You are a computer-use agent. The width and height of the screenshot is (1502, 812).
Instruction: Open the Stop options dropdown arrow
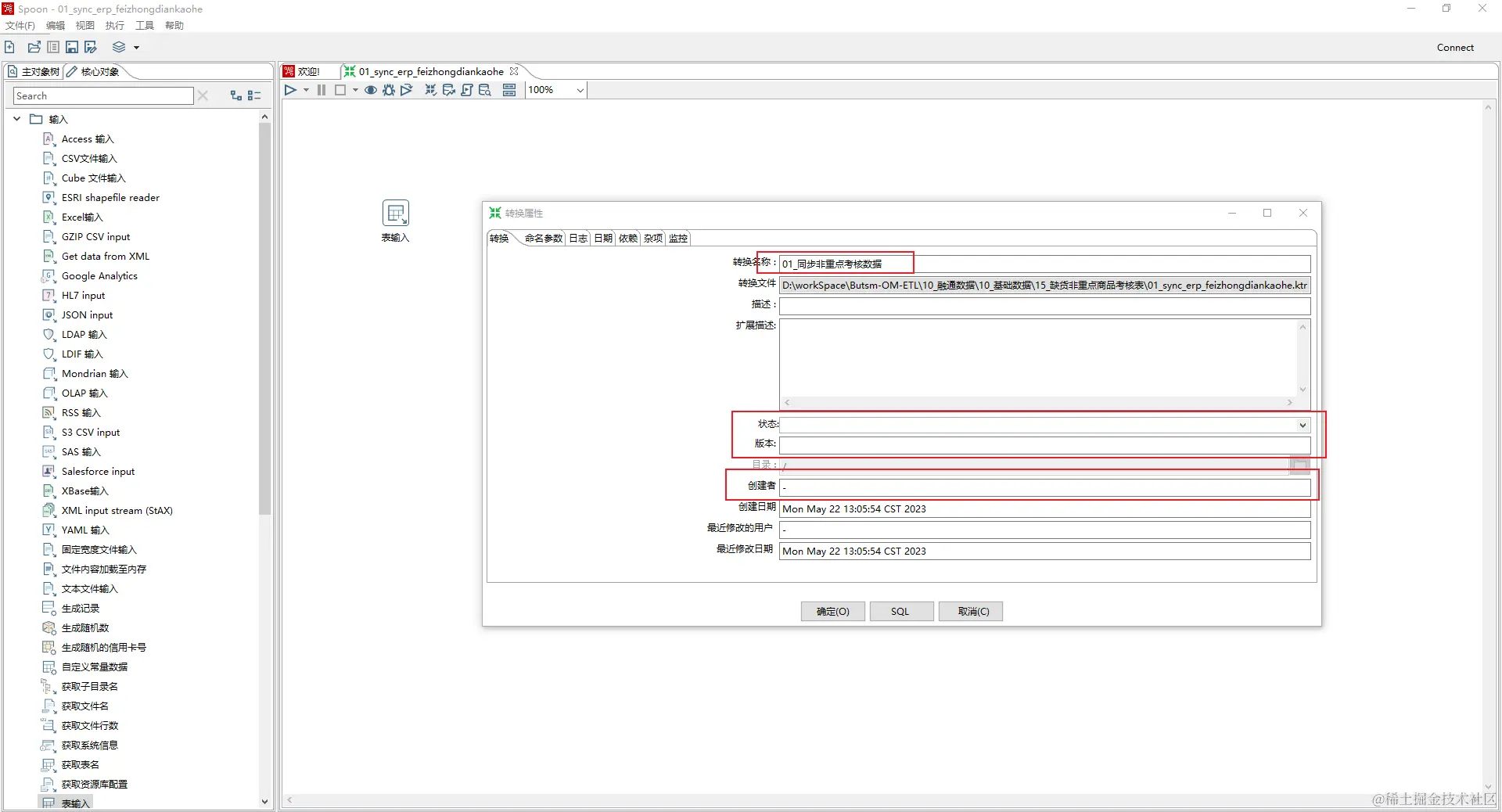pos(355,90)
